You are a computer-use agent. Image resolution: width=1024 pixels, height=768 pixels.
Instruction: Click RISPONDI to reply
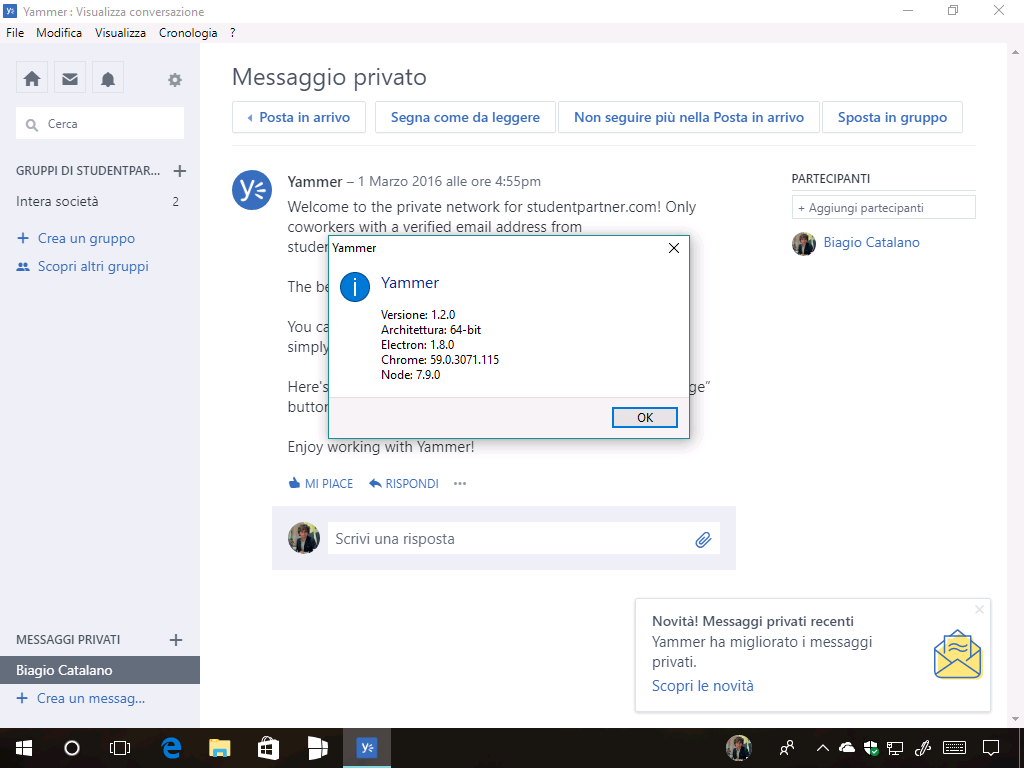pos(404,484)
